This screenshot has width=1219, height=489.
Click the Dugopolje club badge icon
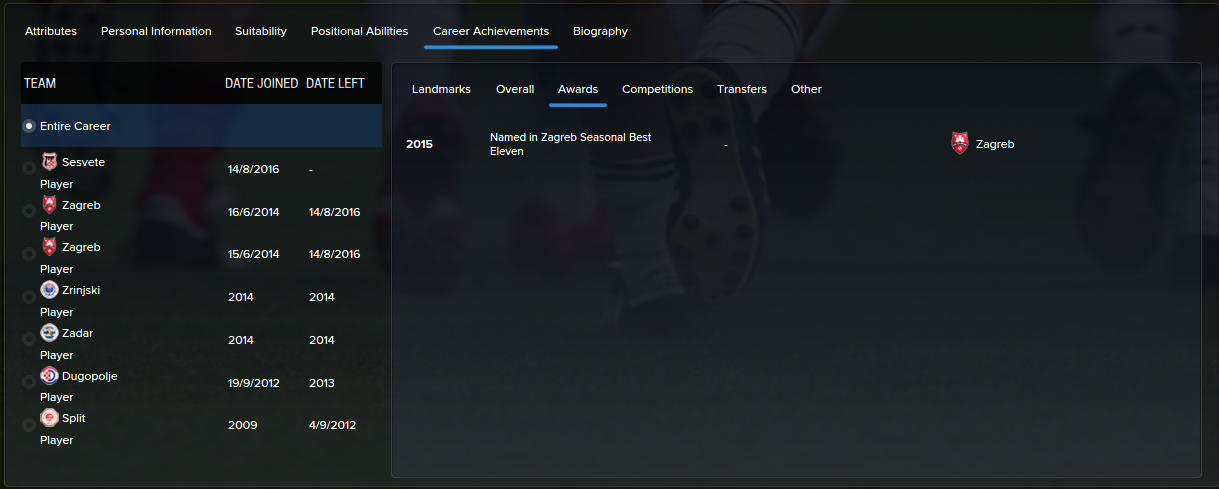[x=49, y=376]
